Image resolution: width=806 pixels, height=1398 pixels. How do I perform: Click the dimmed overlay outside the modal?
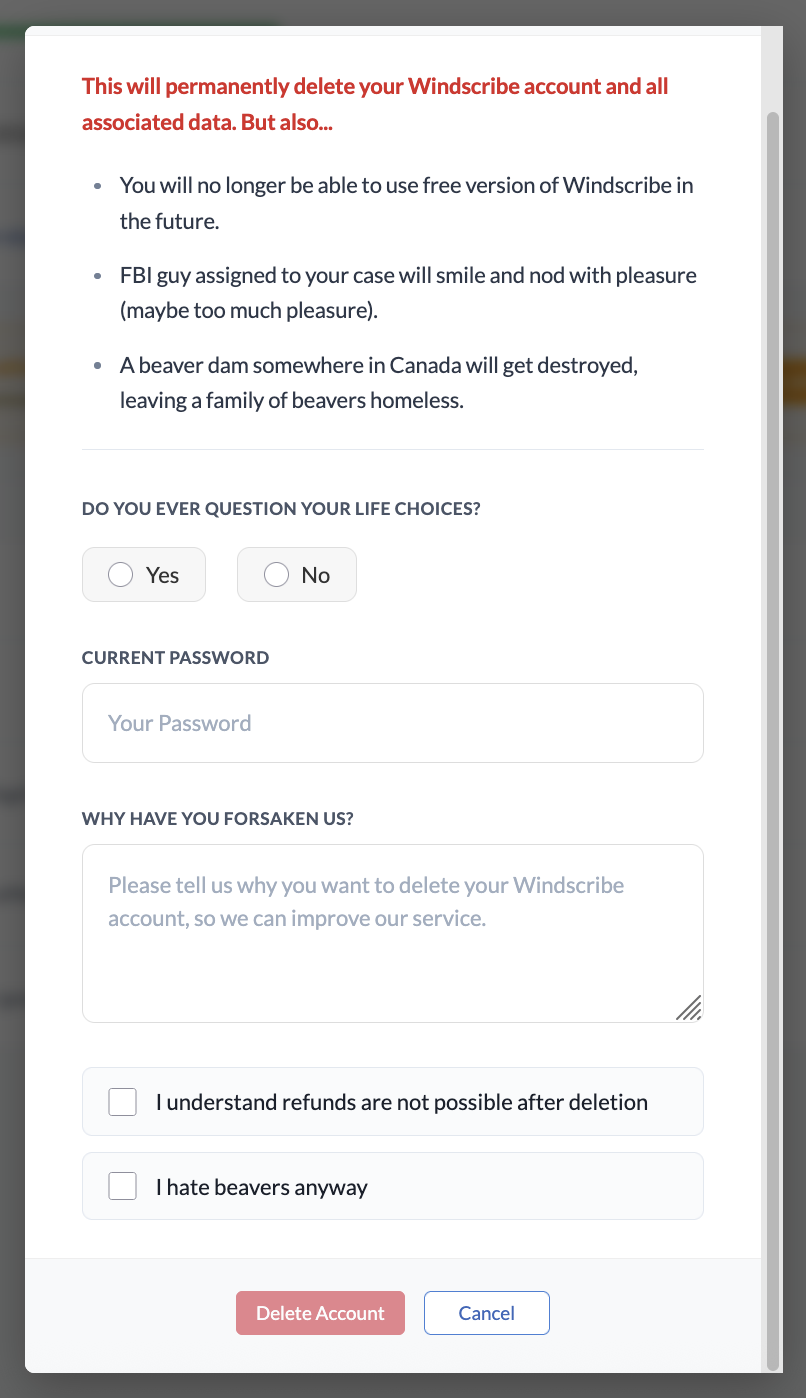point(12,700)
